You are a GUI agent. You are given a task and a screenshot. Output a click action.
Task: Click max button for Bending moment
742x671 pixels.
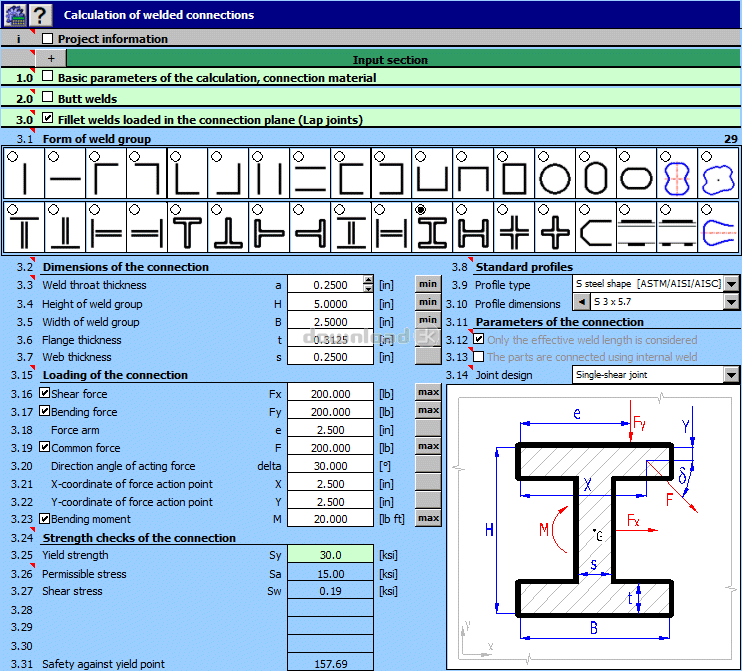coord(428,519)
